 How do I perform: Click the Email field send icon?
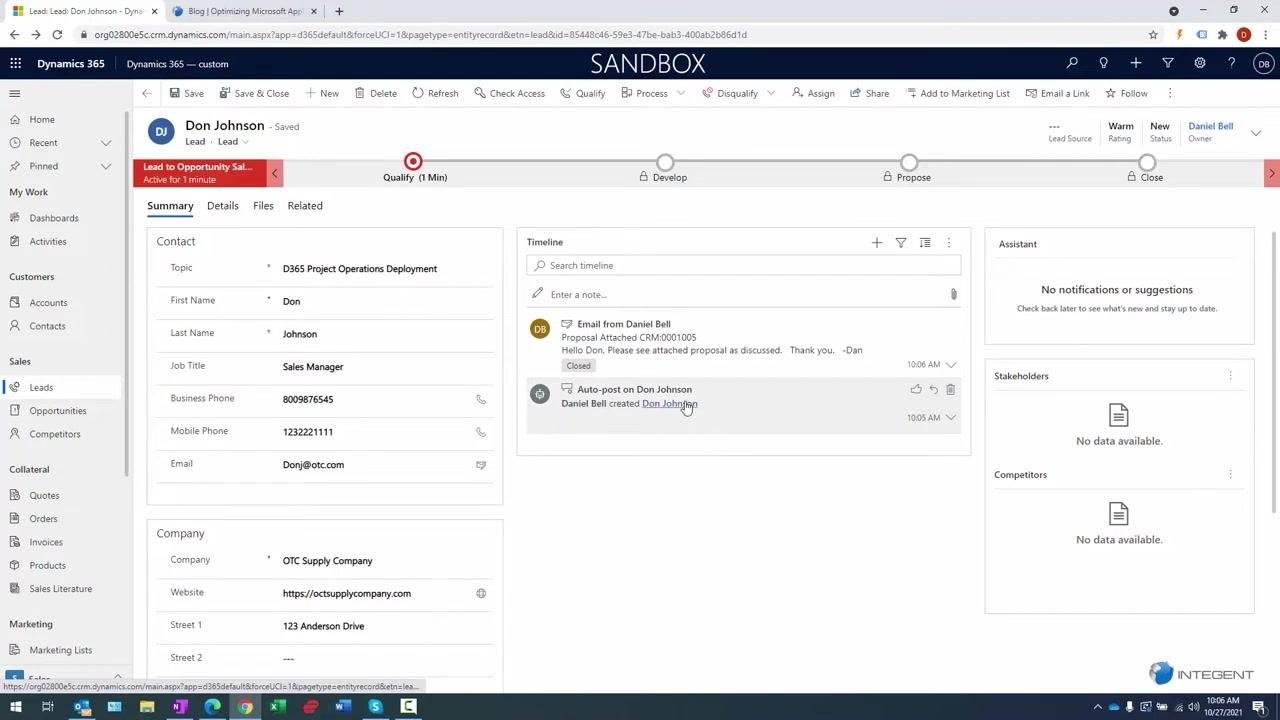[x=481, y=465]
